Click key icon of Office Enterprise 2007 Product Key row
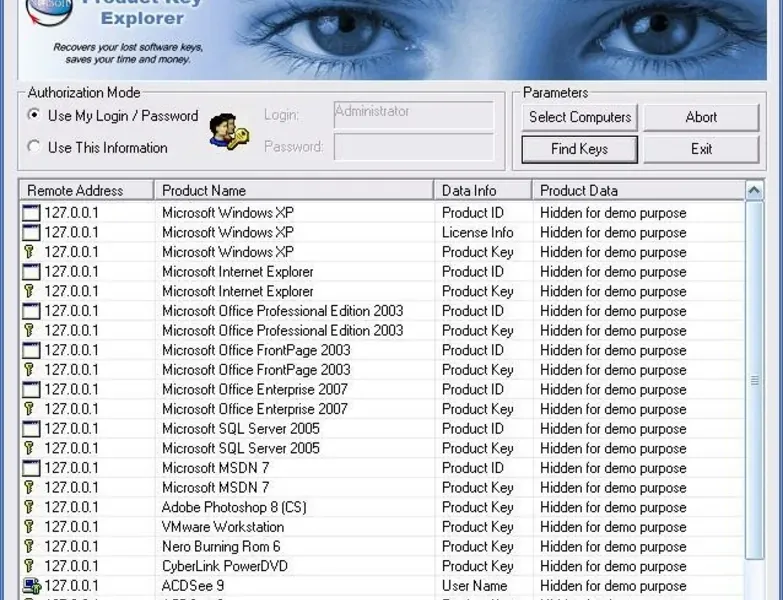783x600 pixels. (29, 409)
